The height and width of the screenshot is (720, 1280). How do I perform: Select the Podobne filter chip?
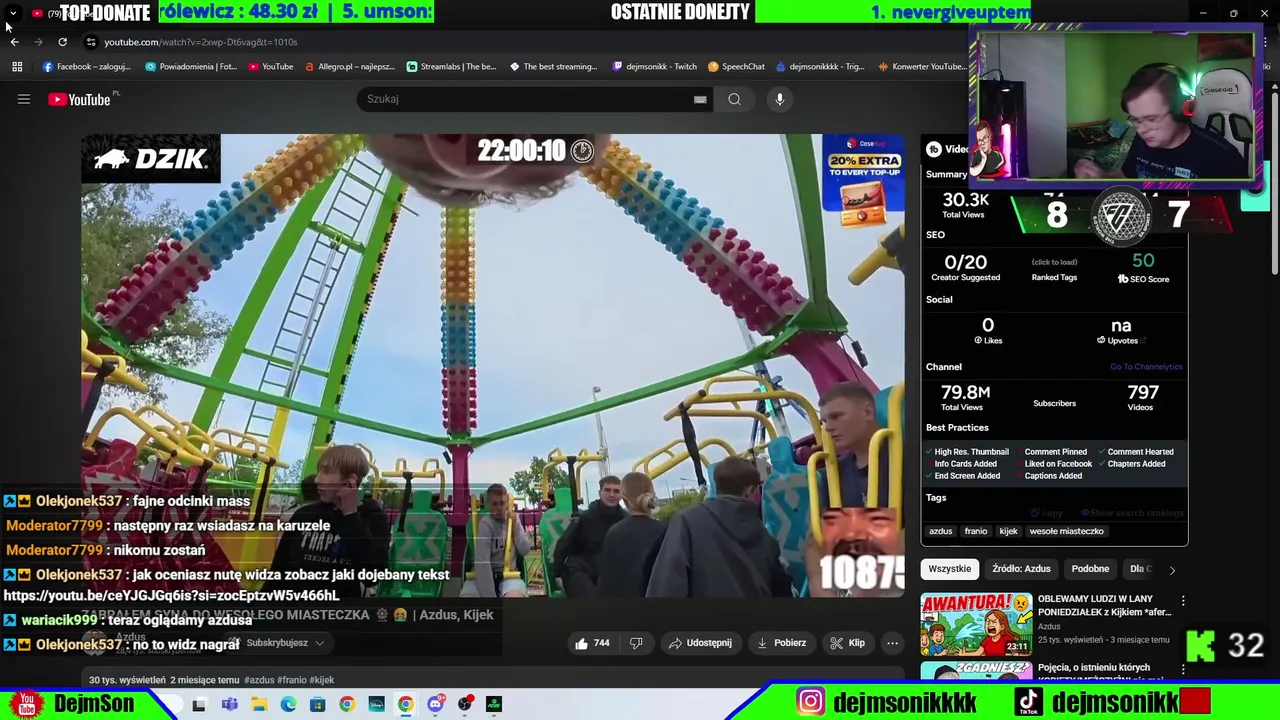tap(1090, 569)
